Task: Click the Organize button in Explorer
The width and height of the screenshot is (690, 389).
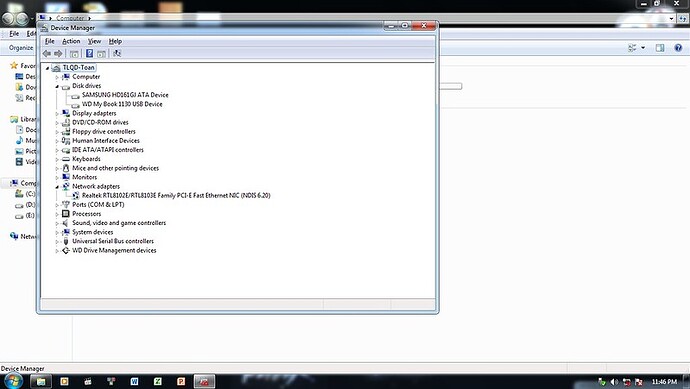Action: coord(21,48)
